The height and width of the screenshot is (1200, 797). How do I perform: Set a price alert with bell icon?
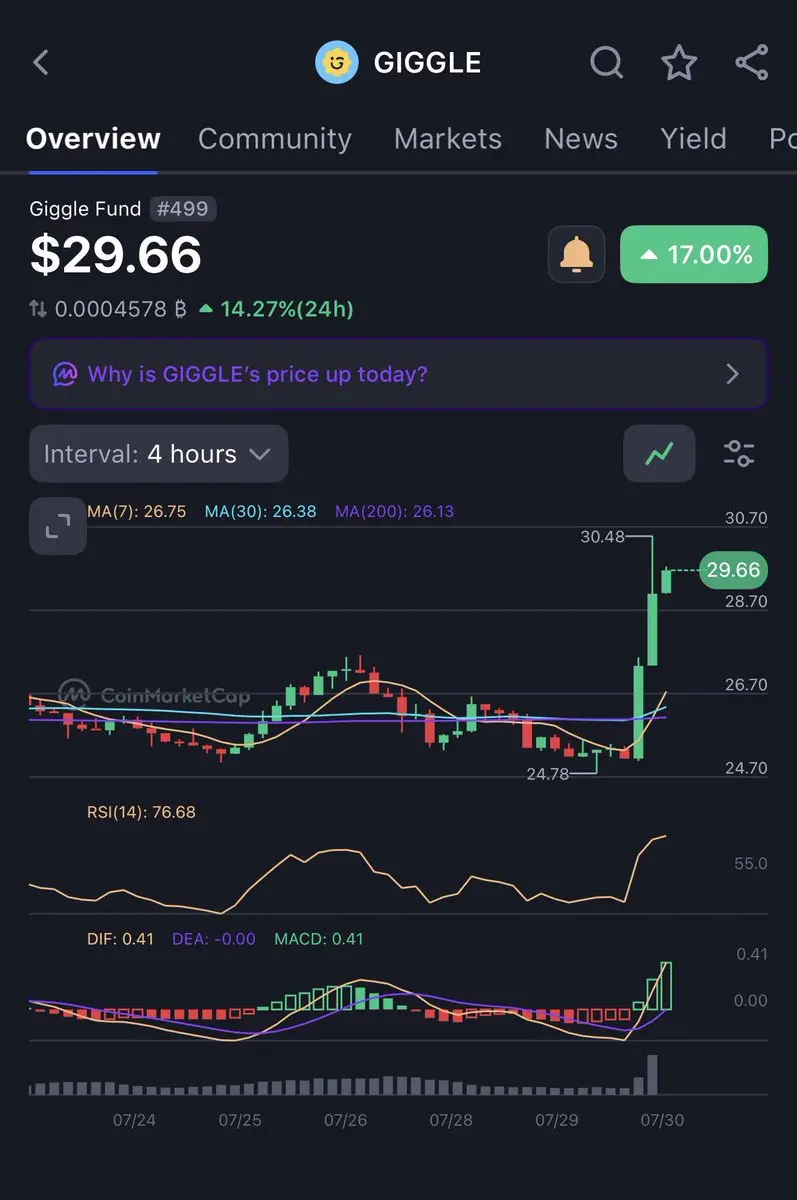pyautogui.click(x=577, y=254)
